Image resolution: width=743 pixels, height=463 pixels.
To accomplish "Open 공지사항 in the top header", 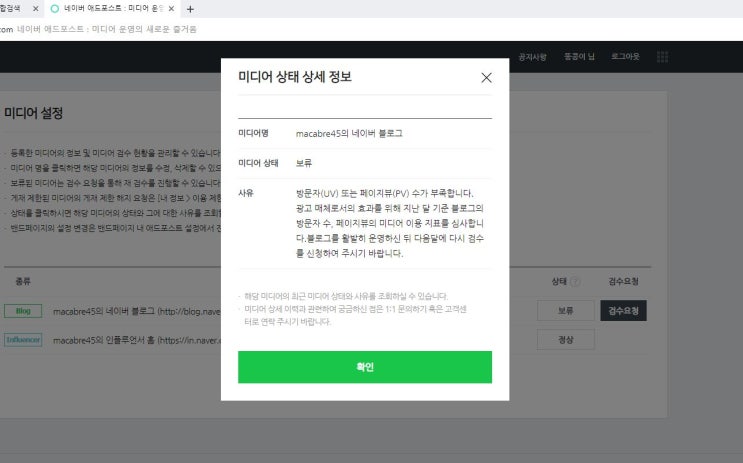I will click(533, 57).
